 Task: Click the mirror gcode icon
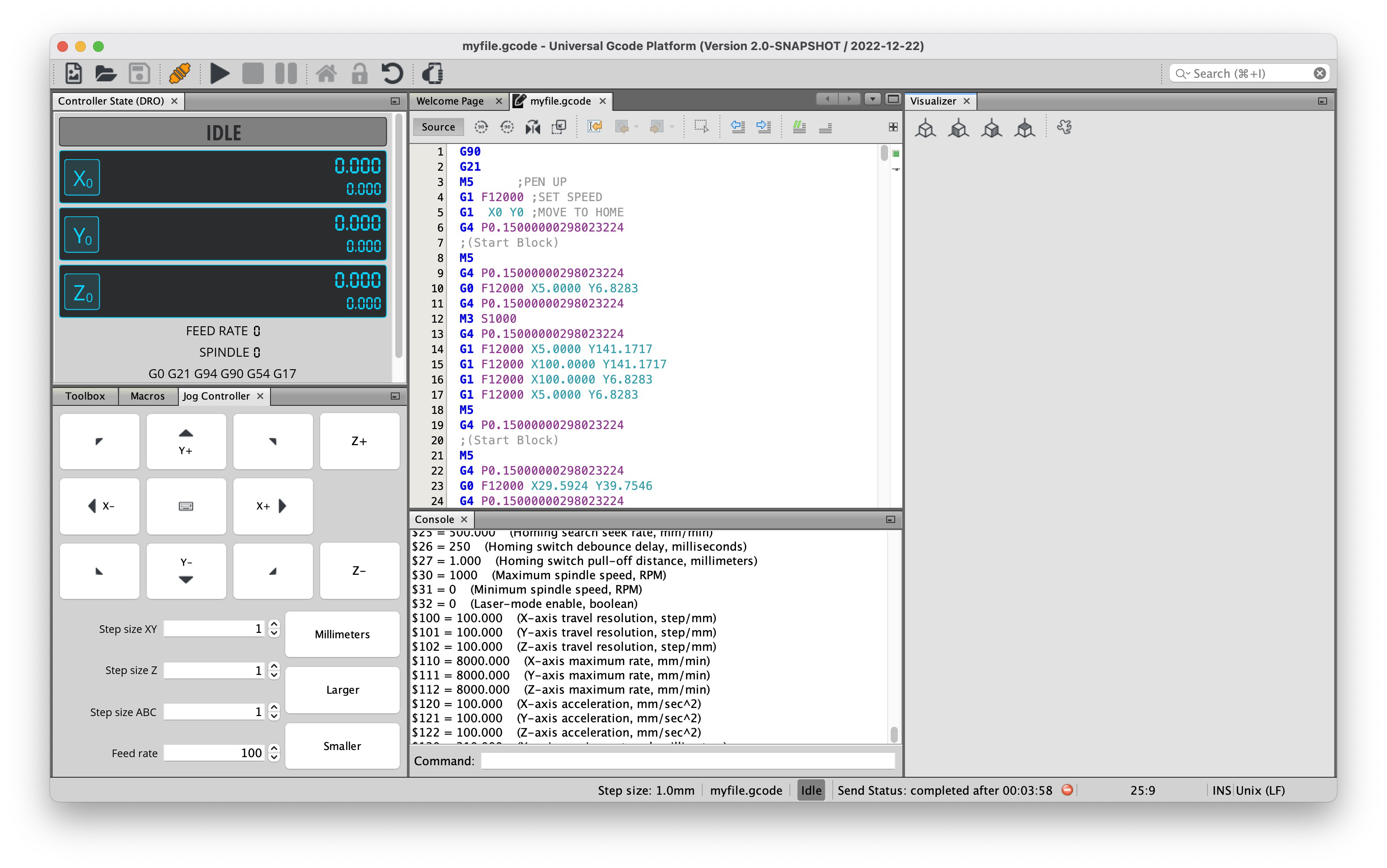(x=533, y=127)
